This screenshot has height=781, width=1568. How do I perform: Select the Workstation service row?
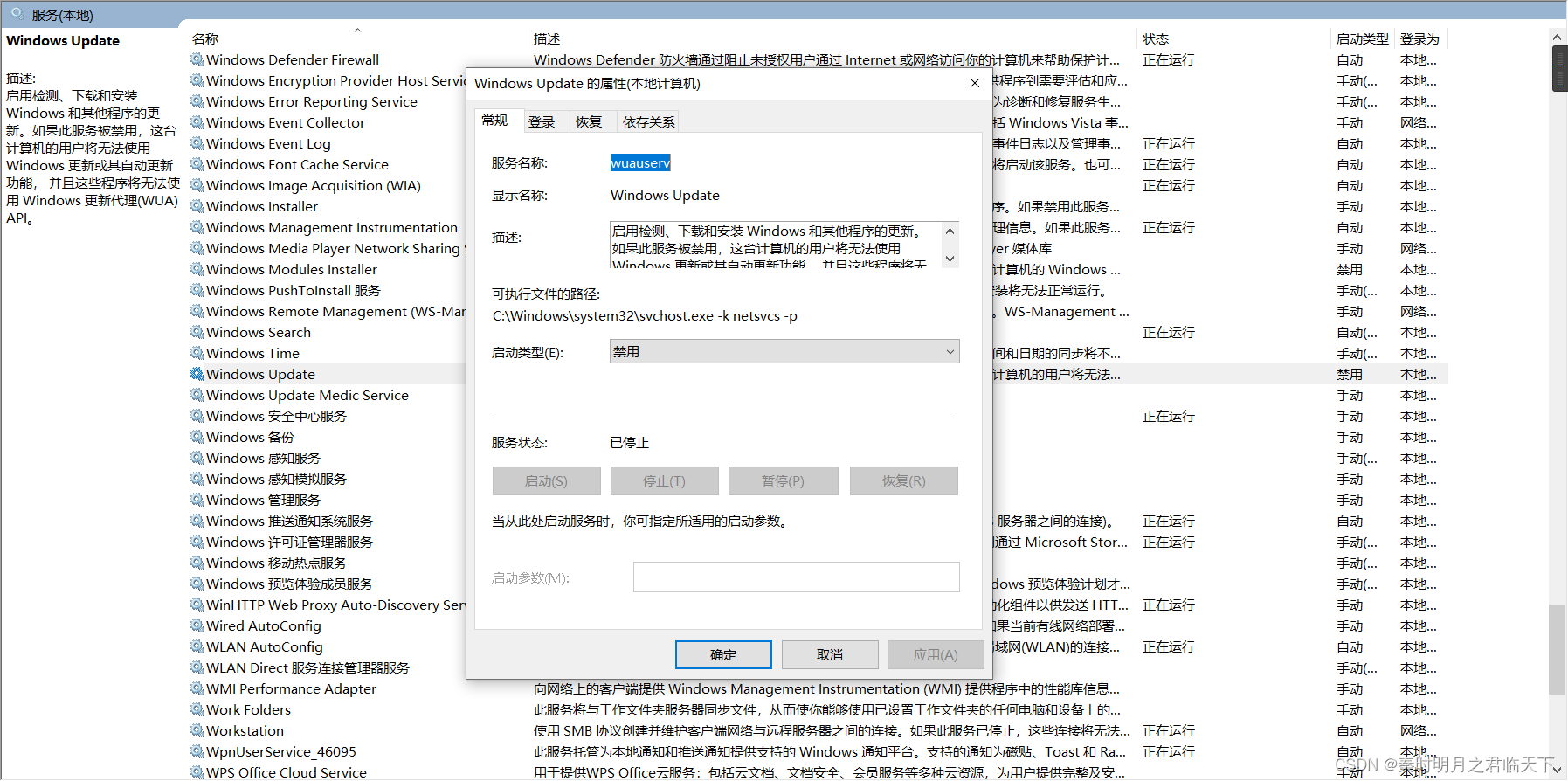(x=819, y=730)
